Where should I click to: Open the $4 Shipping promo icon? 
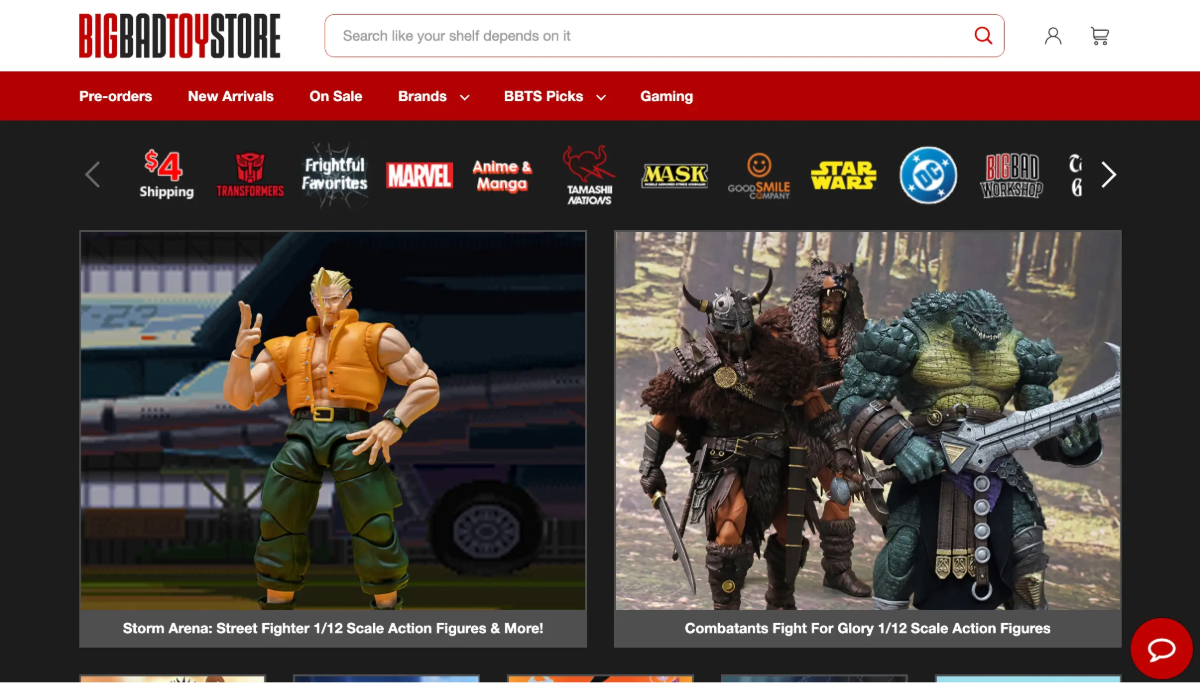[166, 175]
